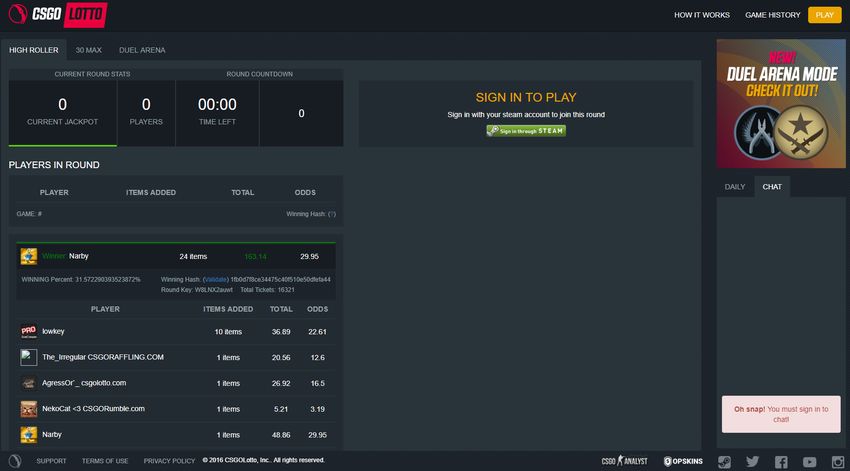The width and height of the screenshot is (850, 471).
Task: Switch to the 30 Max tab
Action: tap(88, 50)
